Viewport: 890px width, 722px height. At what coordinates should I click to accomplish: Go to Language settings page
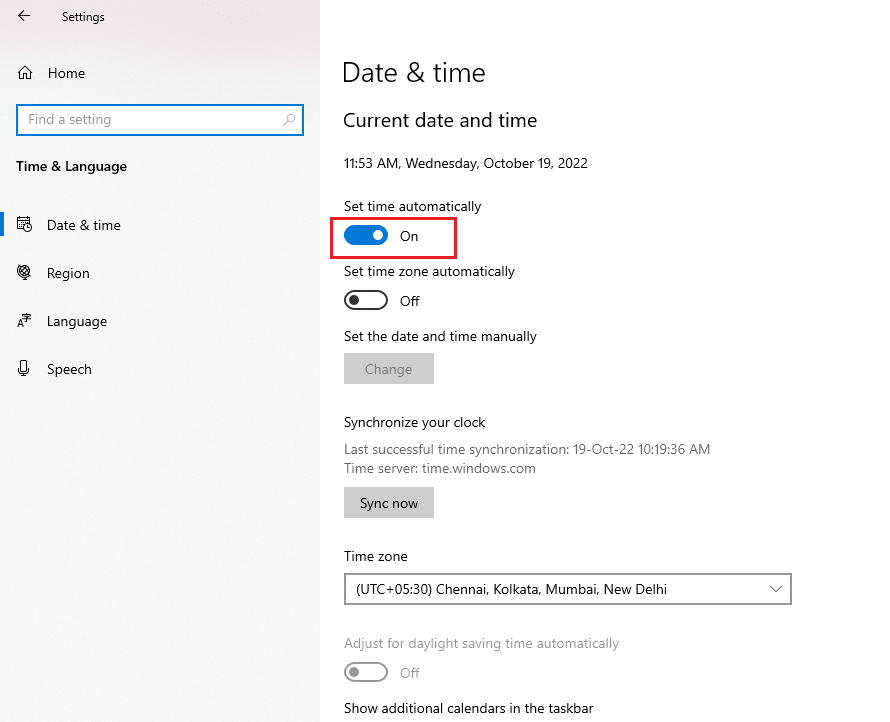(77, 321)
